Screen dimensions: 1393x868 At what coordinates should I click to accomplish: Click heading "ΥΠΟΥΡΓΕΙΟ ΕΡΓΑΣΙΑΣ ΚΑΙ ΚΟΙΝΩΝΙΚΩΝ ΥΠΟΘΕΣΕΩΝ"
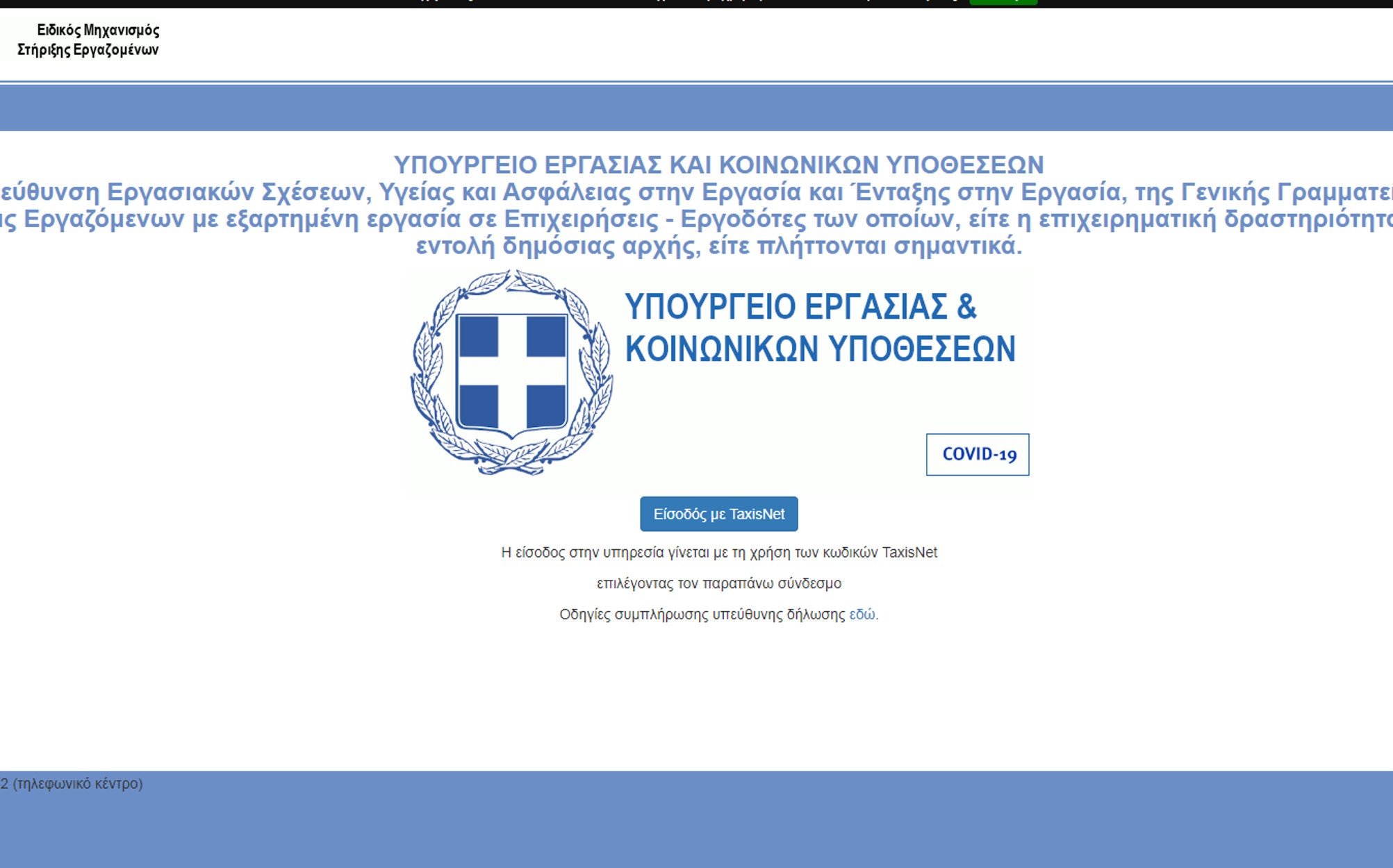click(718, 165)
